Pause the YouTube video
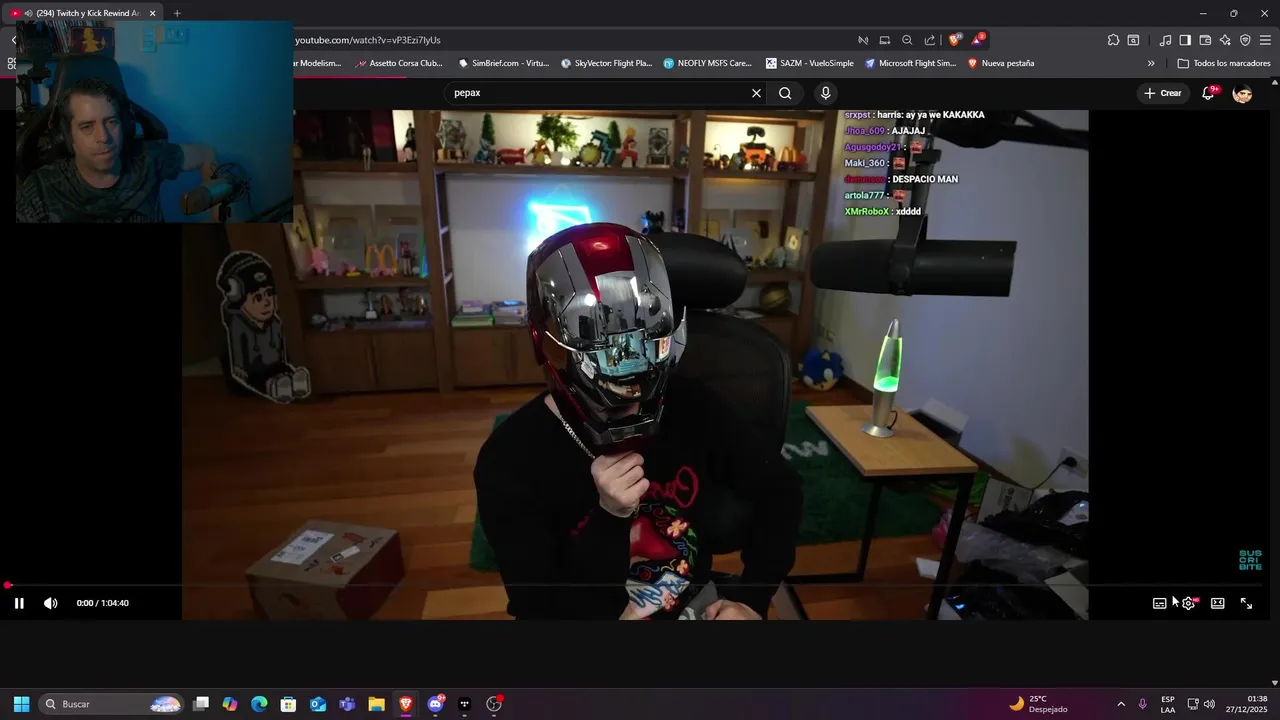Image resolution: width=1280 pixels, height=720 pixels. tap(19, 603)
